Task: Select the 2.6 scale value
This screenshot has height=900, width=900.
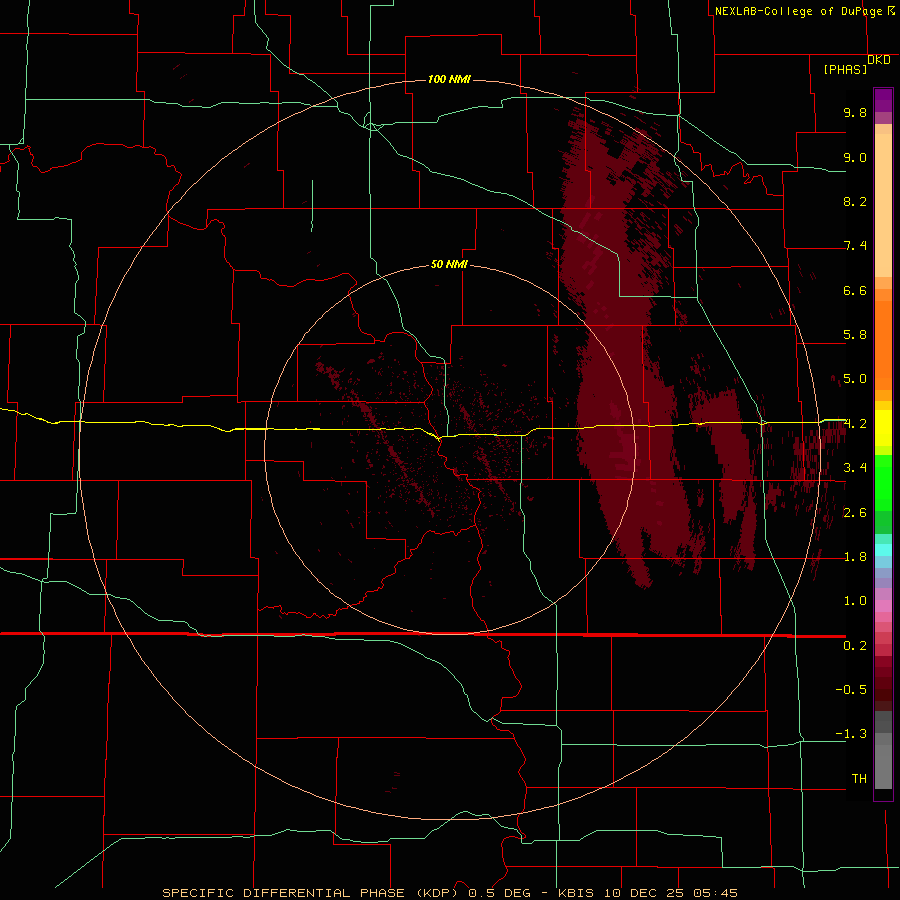Action: pyautogui.click(x=855, y=513)
